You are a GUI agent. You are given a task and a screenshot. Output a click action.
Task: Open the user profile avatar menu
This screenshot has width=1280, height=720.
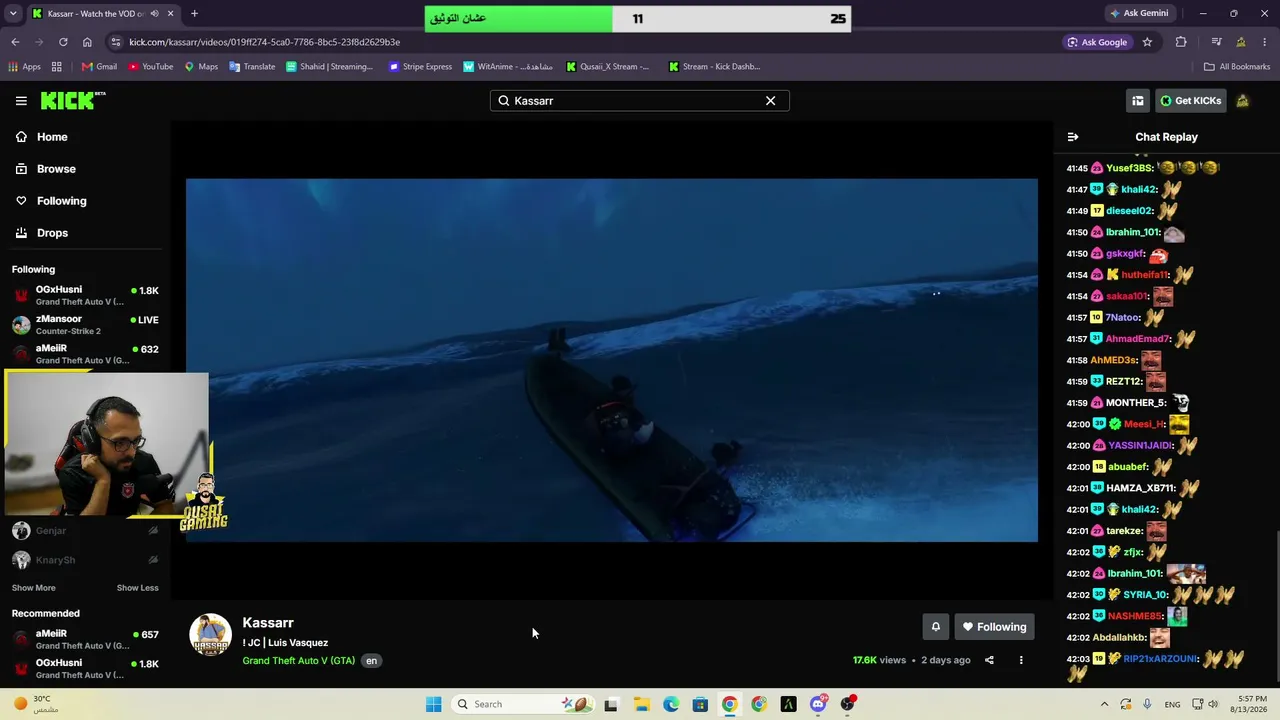coord(1242,100)
